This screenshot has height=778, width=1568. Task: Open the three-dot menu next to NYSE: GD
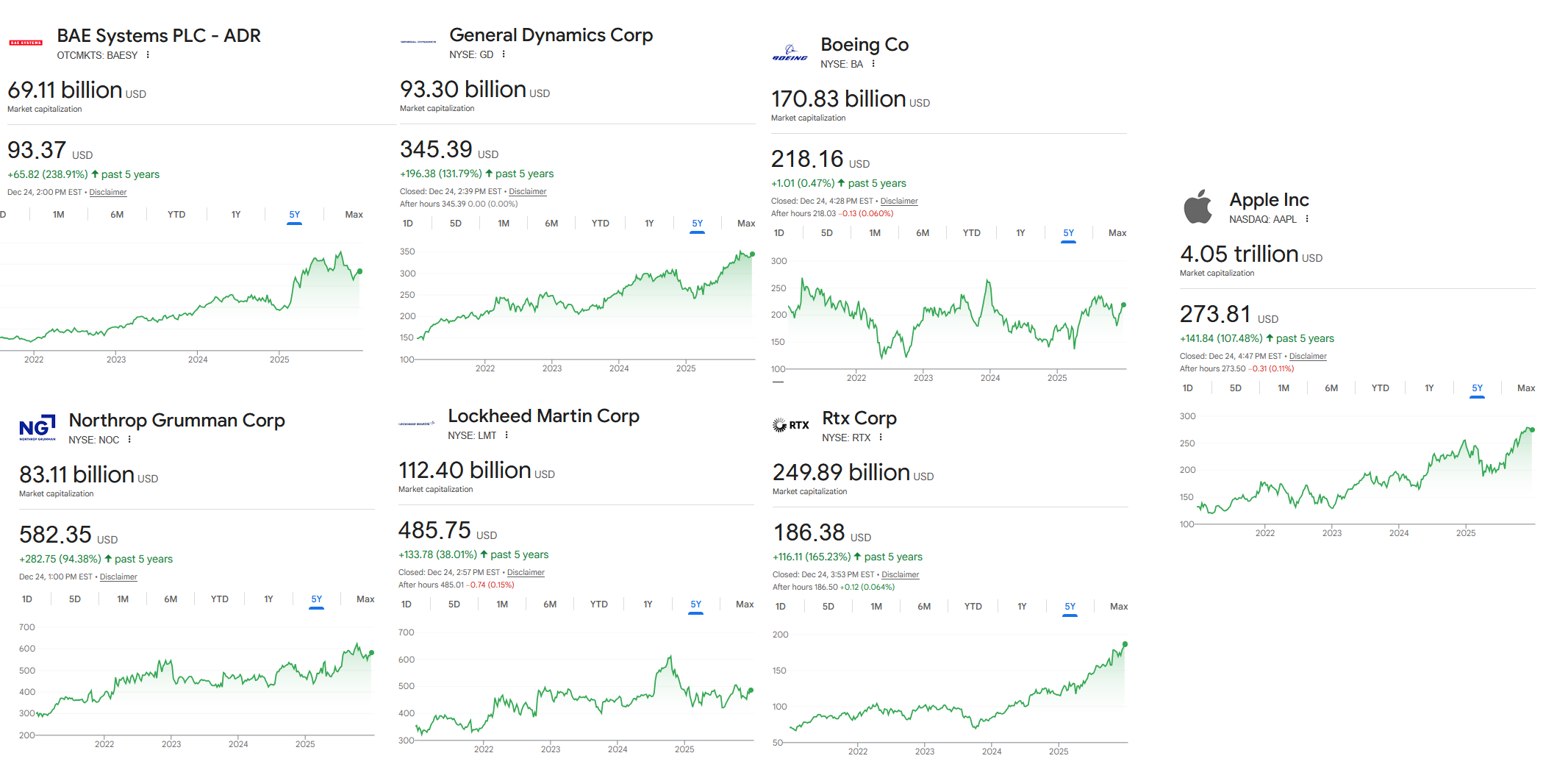coord(504,54)
